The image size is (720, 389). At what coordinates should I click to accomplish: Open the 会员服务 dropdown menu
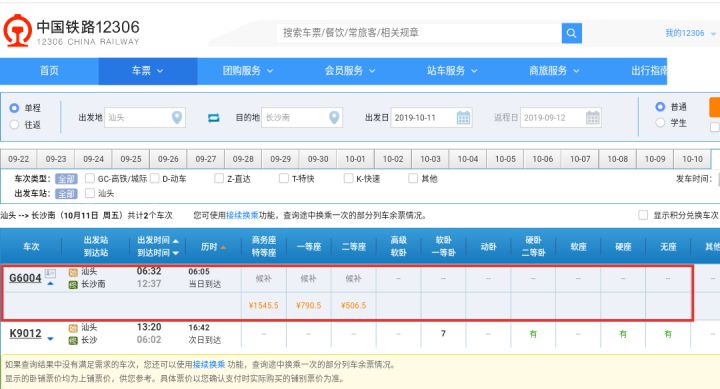point(350,71)
